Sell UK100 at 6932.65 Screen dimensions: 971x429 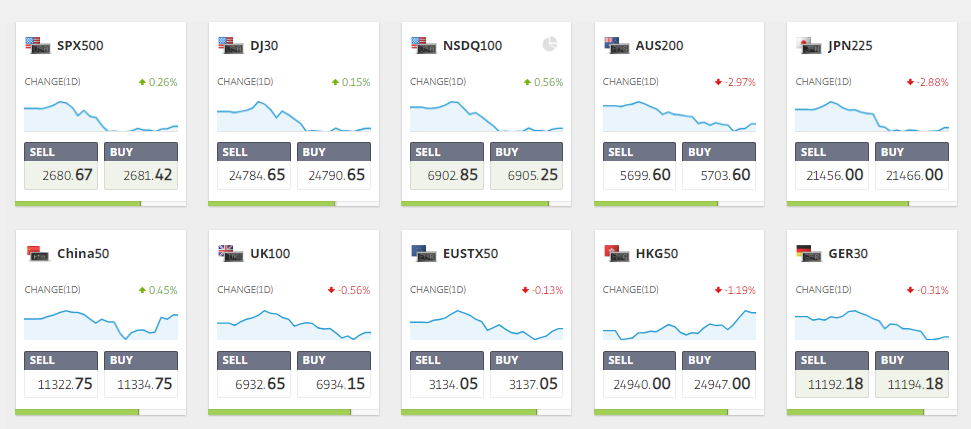[x=254, y=374]
